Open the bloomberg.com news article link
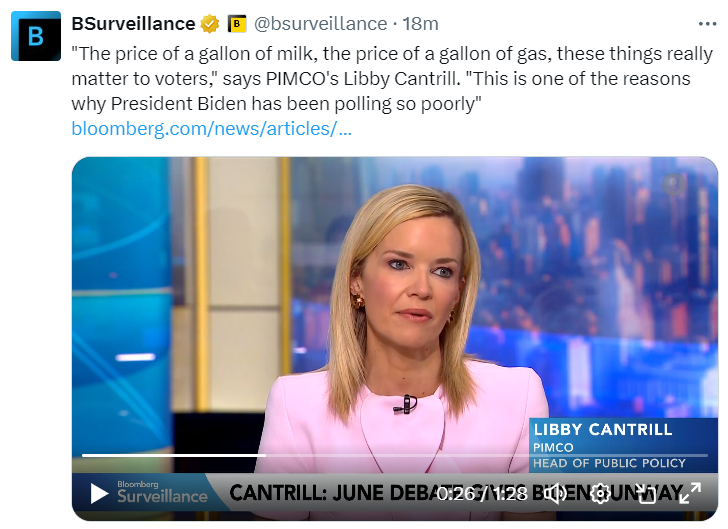 click(211, 128)
